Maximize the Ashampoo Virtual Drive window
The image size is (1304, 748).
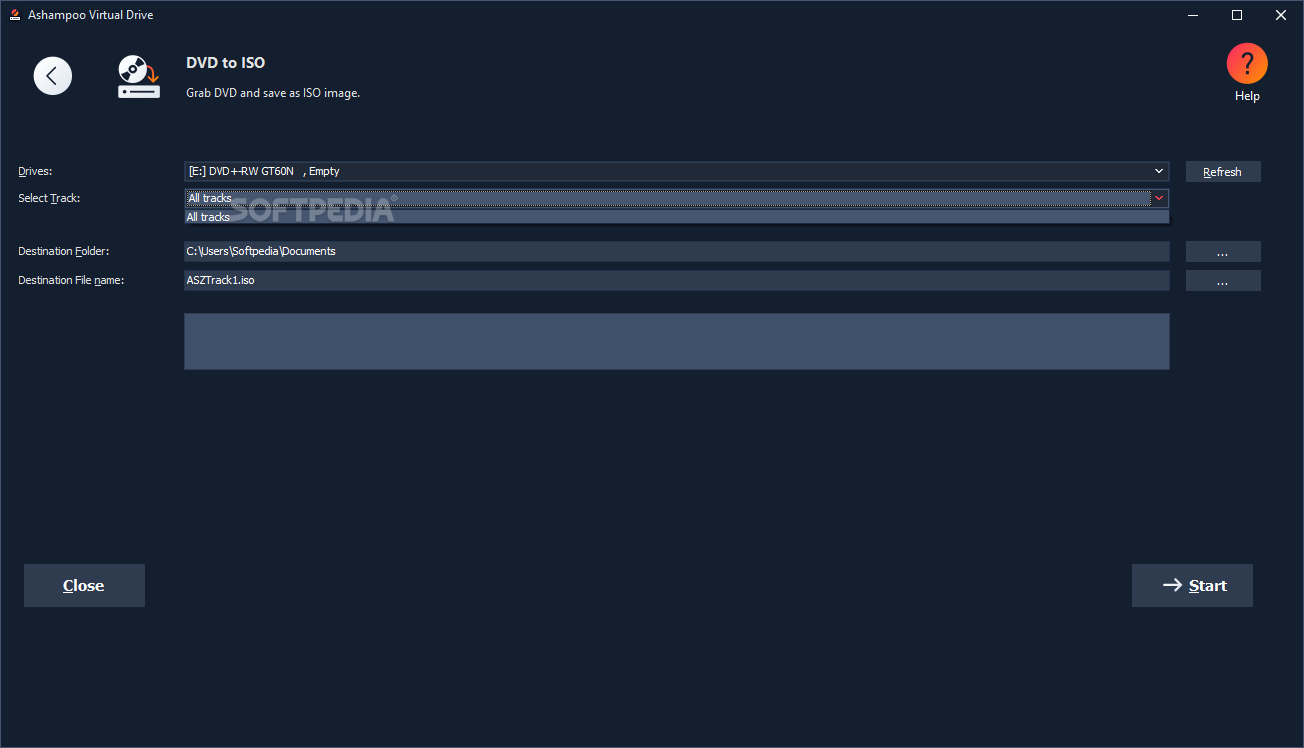pos(1237,15)
